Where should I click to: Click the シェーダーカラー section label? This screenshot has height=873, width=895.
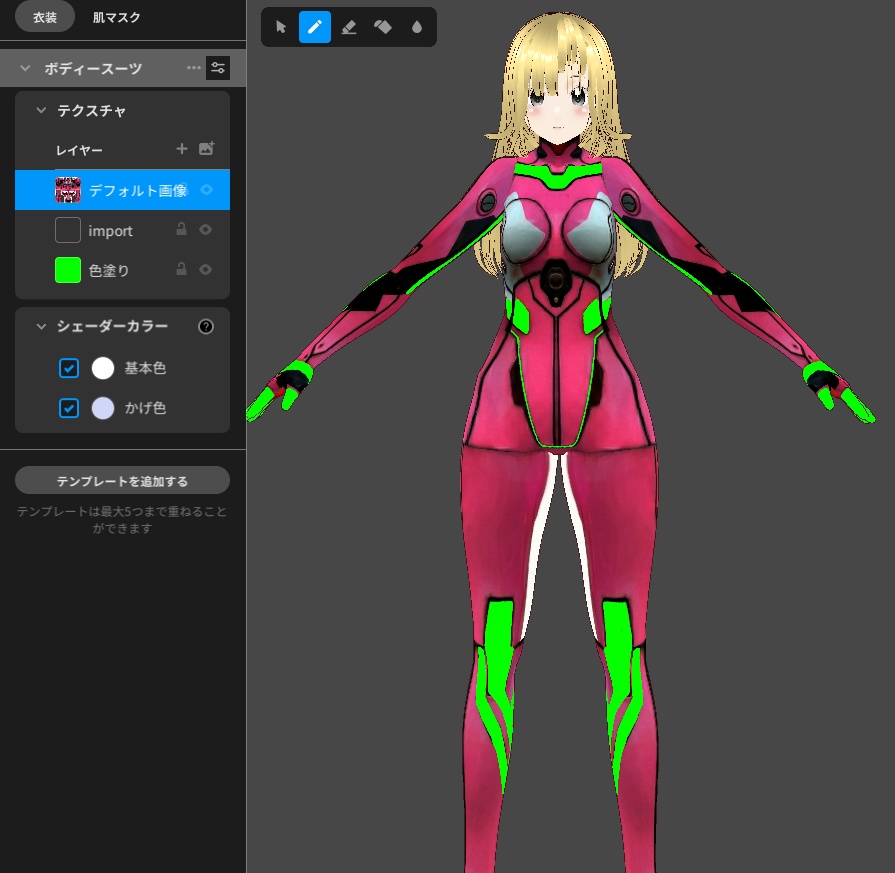(x=112, y=326)
